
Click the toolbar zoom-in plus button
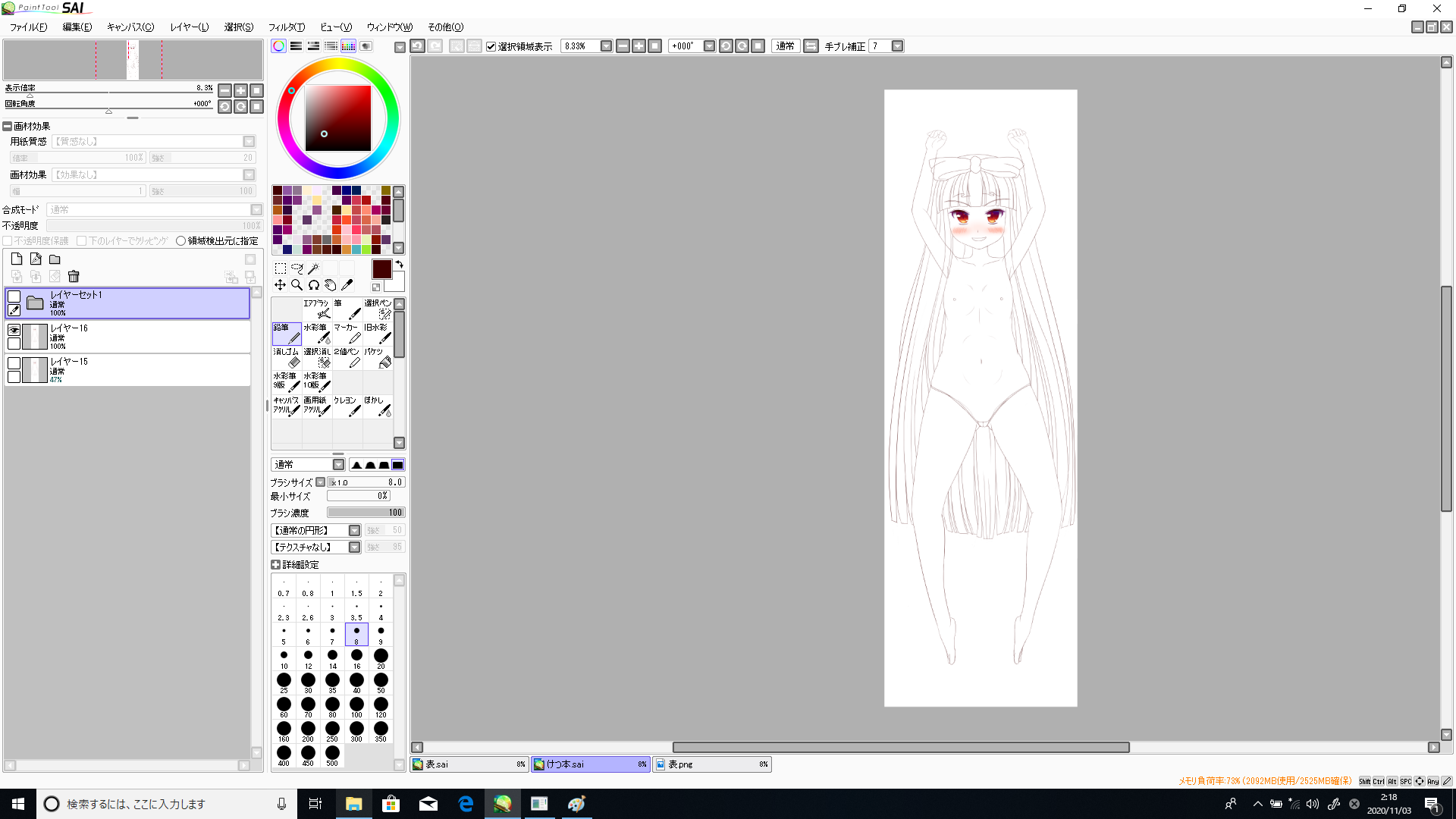tap(639, 46)
